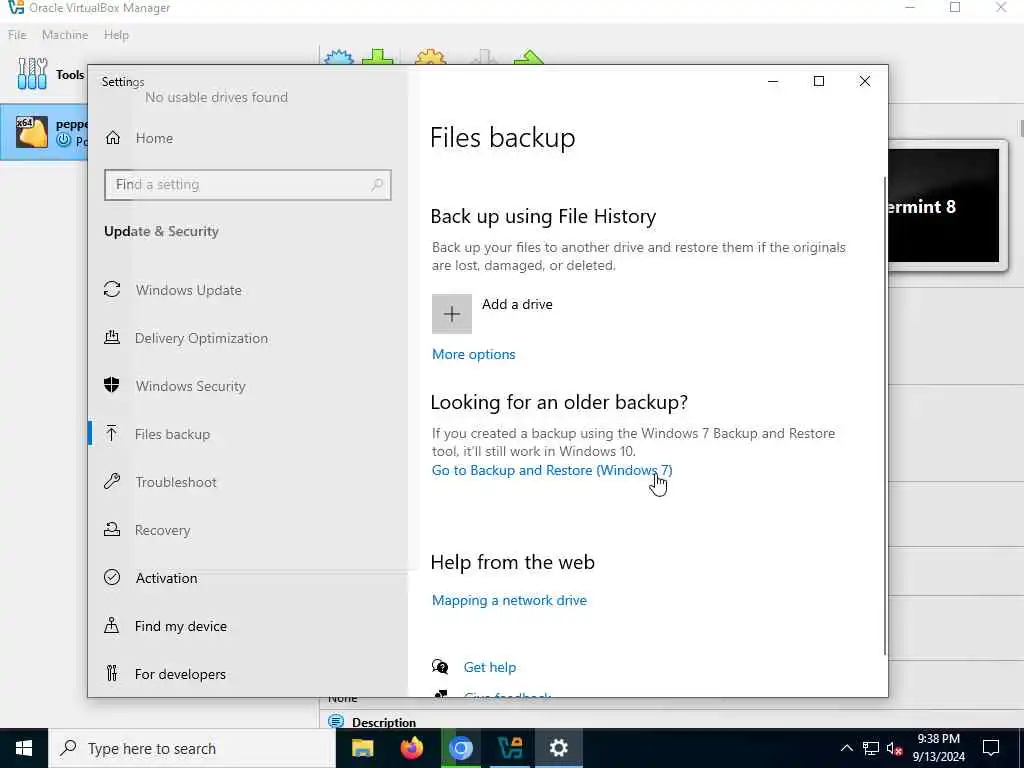Image resolution: width=1024 pixels, height=768 pixels.
Task: Click the Settings window vertical scrollbar
Action: click(884, 415)
